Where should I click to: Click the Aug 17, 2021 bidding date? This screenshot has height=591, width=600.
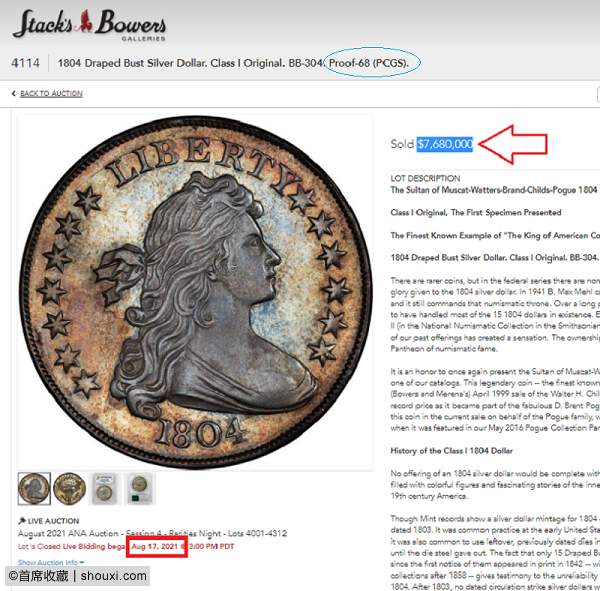(155, 546)
